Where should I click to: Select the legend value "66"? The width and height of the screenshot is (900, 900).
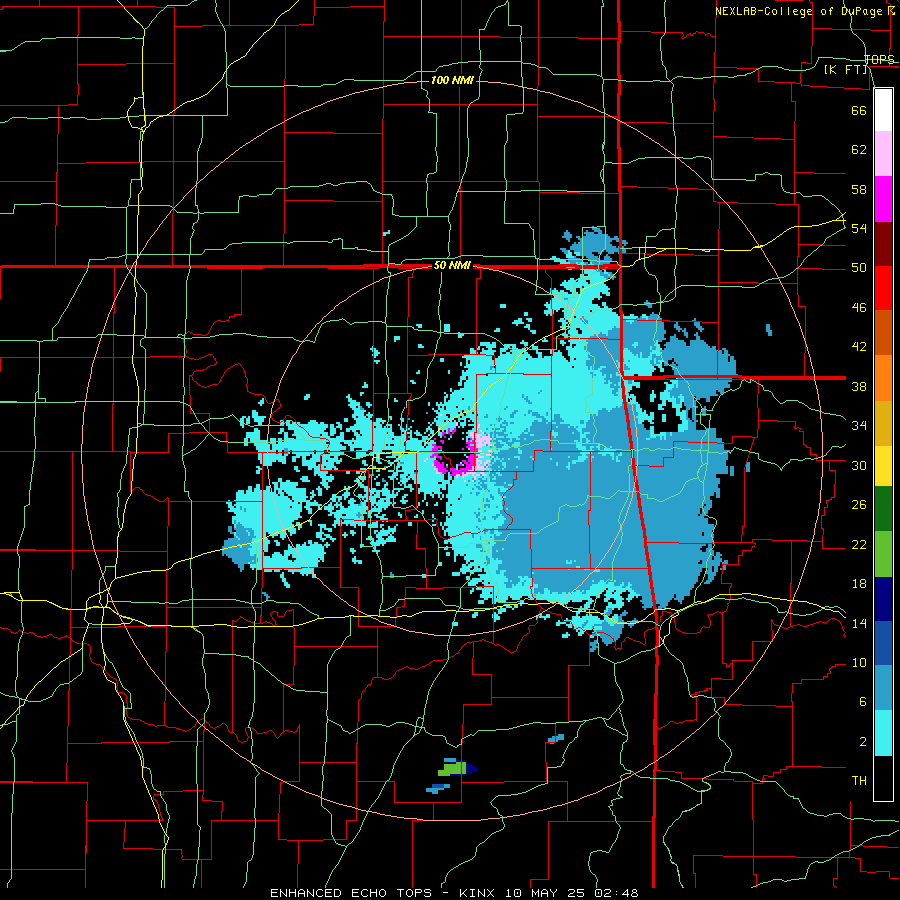coord(859,110)
